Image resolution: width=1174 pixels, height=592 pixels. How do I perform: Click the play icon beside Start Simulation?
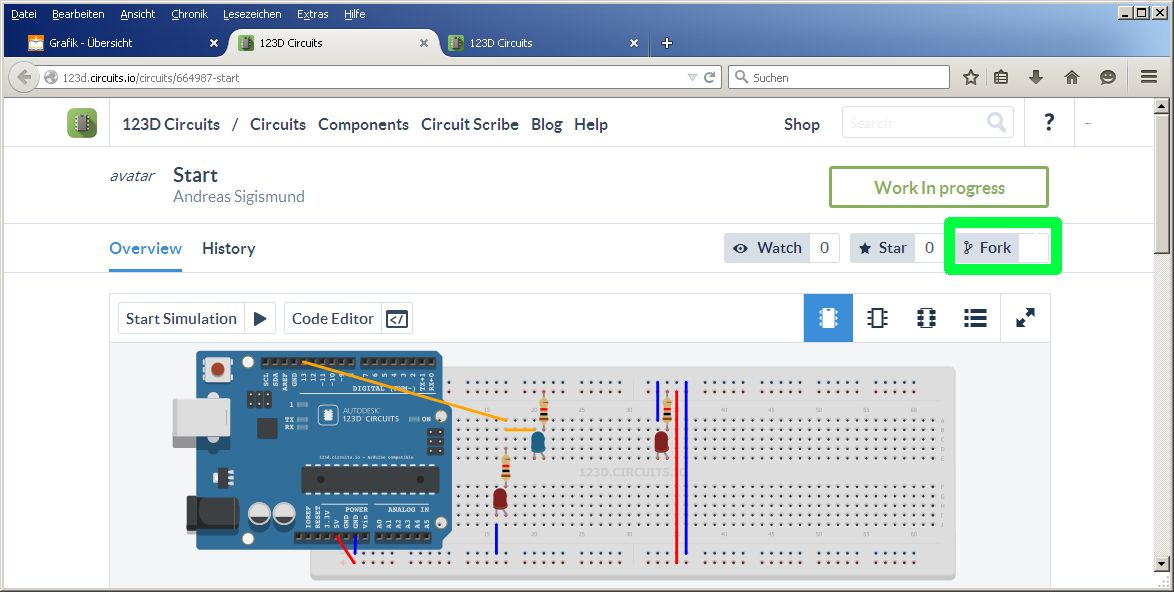[260, 319]
